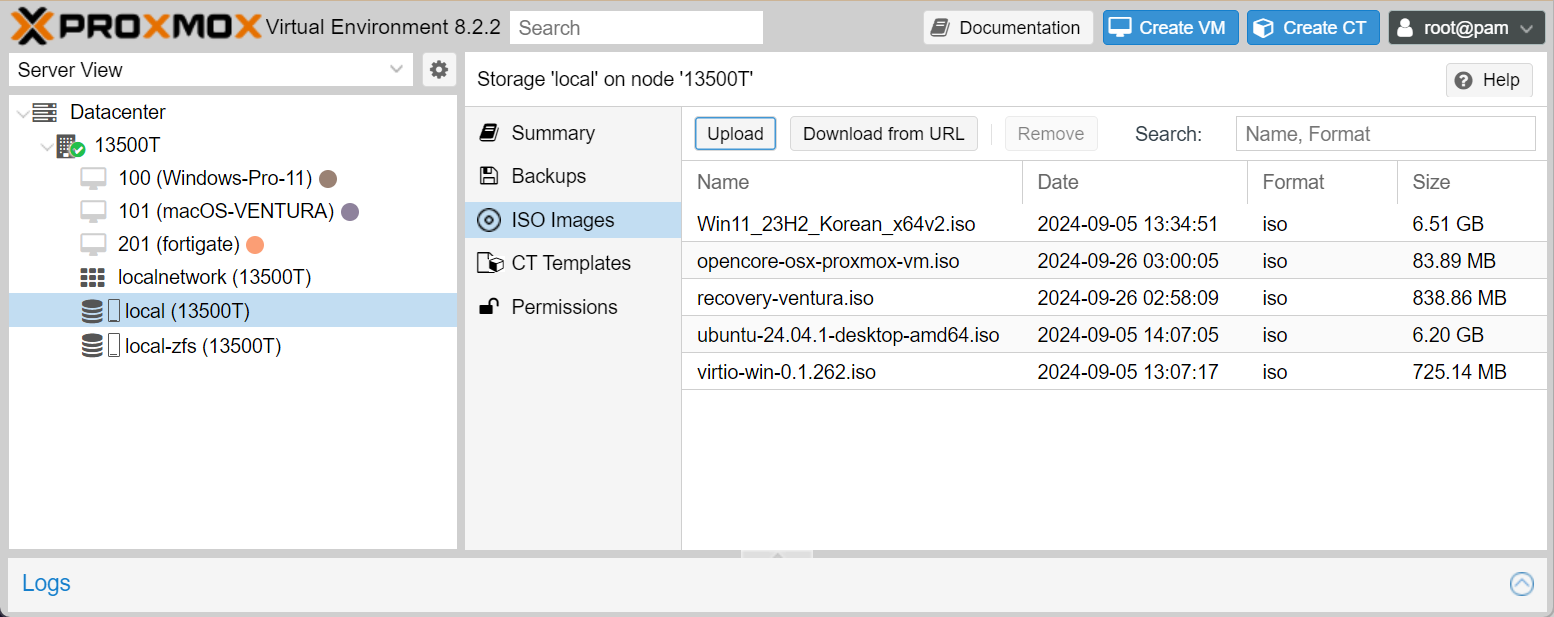Toggle the bottom panel splitter handle

point(777,553)
